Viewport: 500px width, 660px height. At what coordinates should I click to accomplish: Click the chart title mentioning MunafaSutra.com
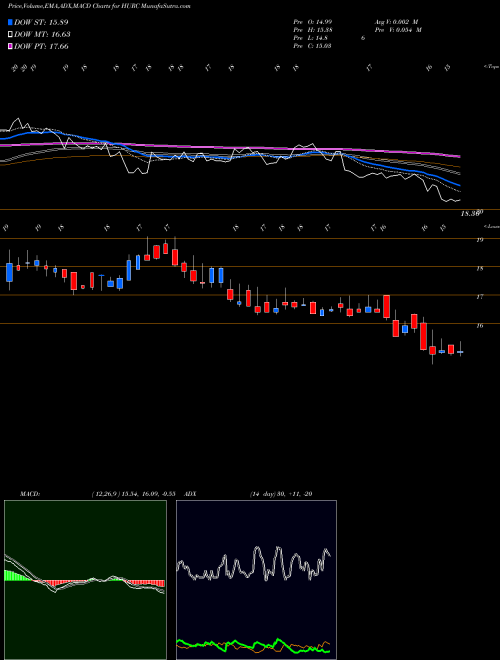point(99,7)
